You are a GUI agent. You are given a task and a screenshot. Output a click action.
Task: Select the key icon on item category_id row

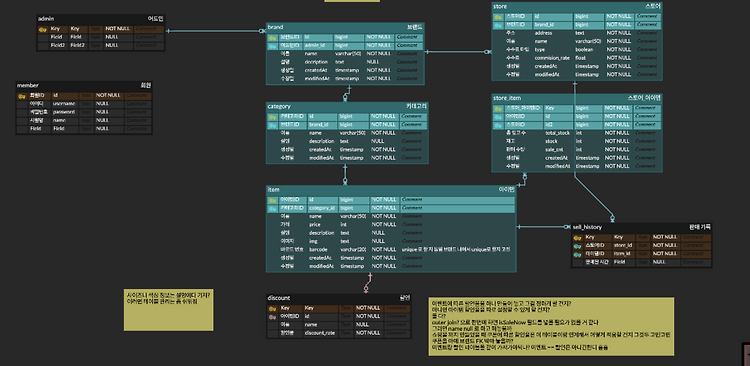272,208
